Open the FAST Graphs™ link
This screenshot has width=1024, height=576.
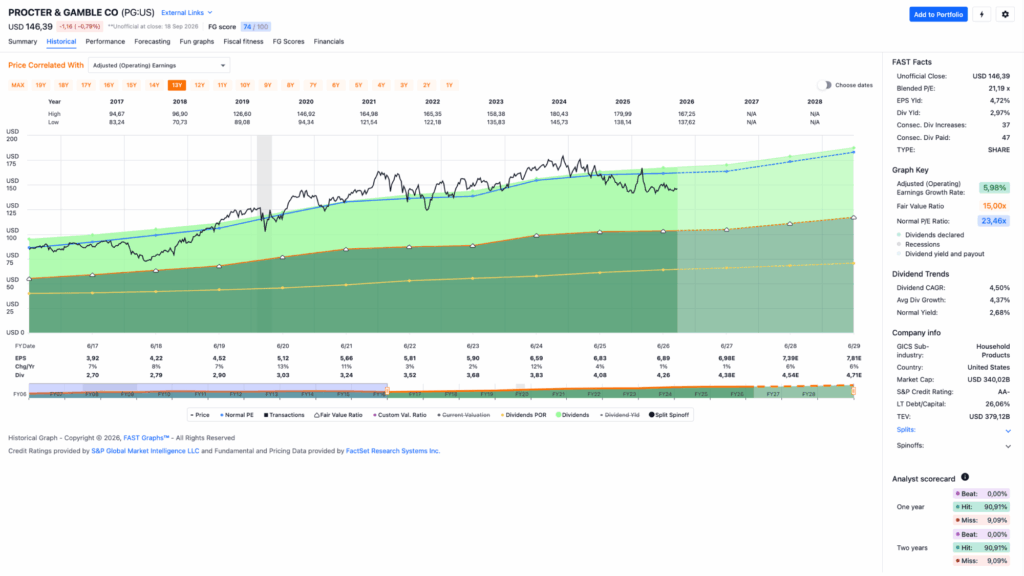(146, 438)
